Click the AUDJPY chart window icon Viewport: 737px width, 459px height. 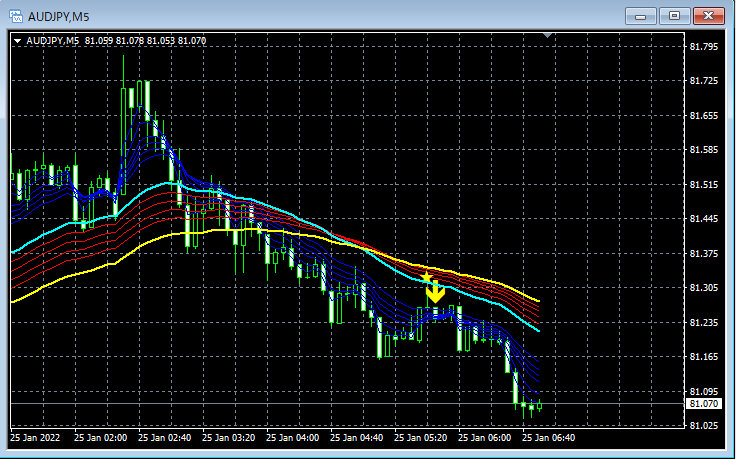(x=16, y=17)
